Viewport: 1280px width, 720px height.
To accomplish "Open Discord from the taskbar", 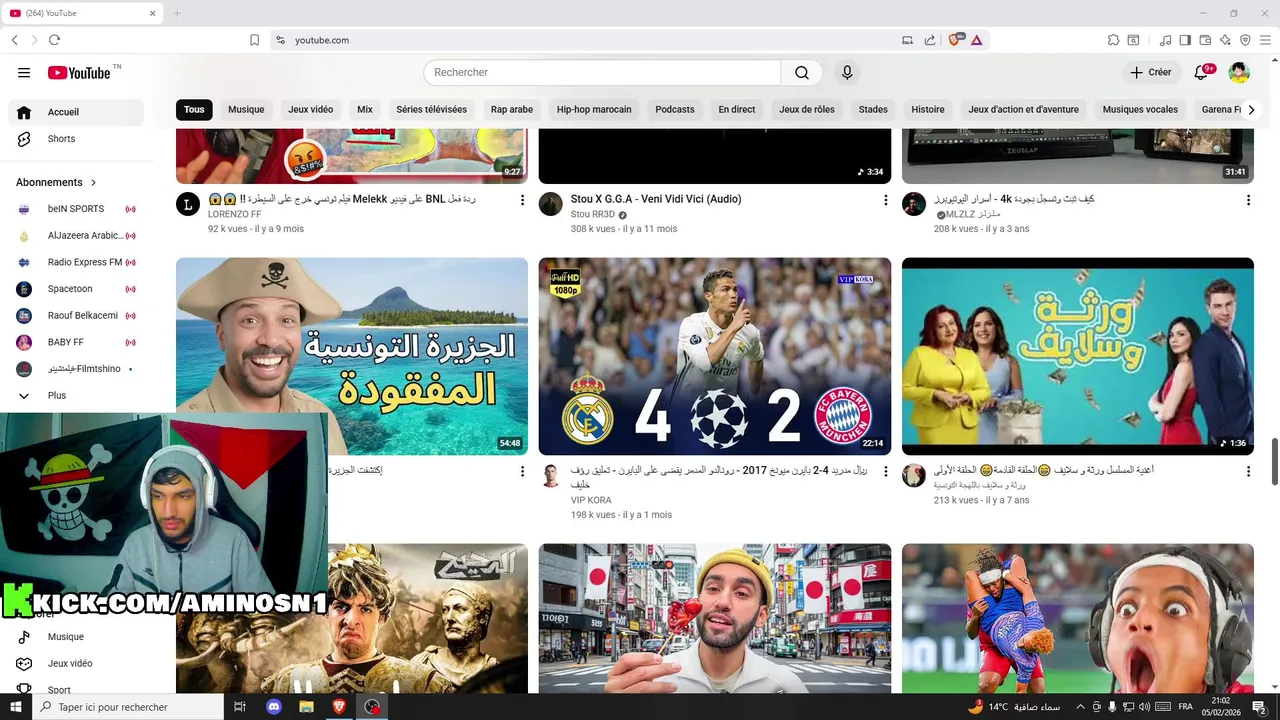I will [x=274, y=707].
